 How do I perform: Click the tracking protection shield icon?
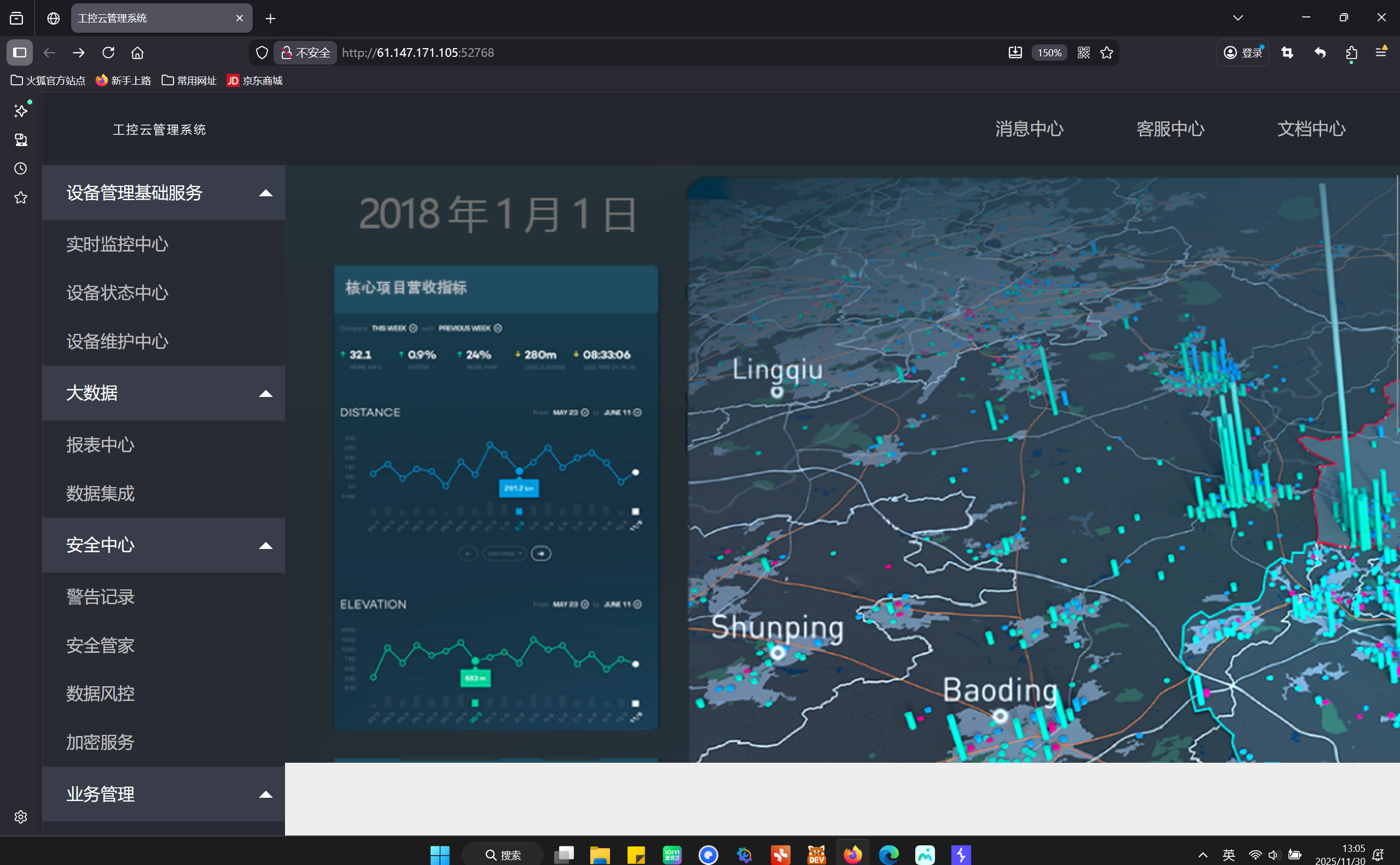coord(262,52)
